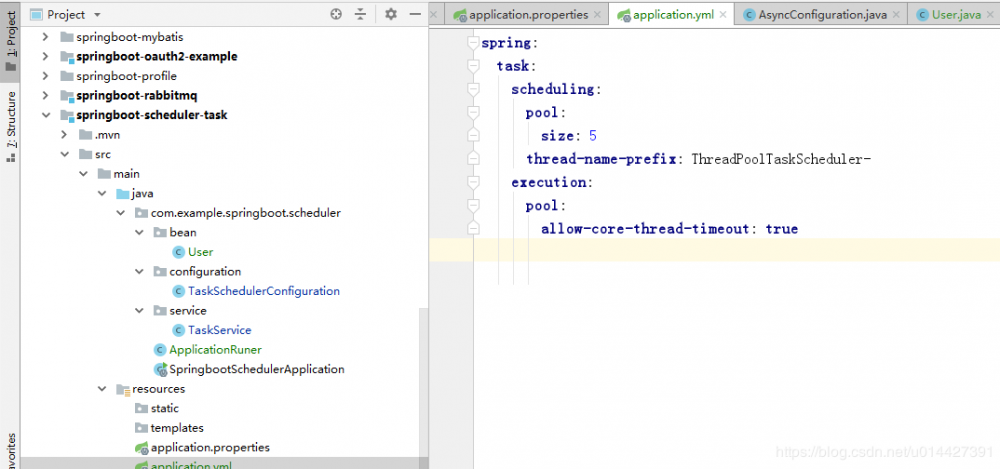Open Project panel settings gear
The image size is (1000, 469).
point(391,14)
